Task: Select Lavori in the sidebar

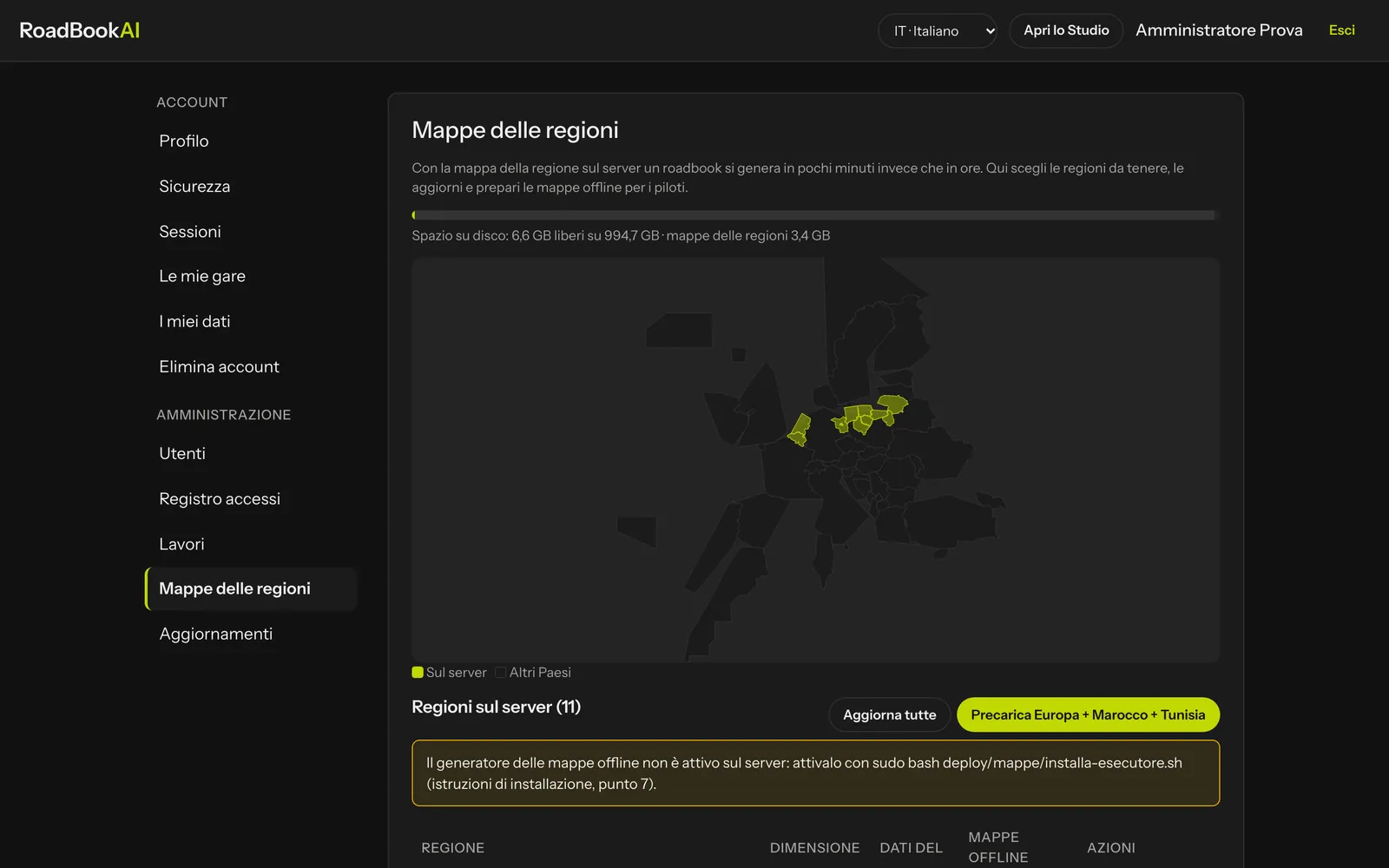Action: pos(251,543)
